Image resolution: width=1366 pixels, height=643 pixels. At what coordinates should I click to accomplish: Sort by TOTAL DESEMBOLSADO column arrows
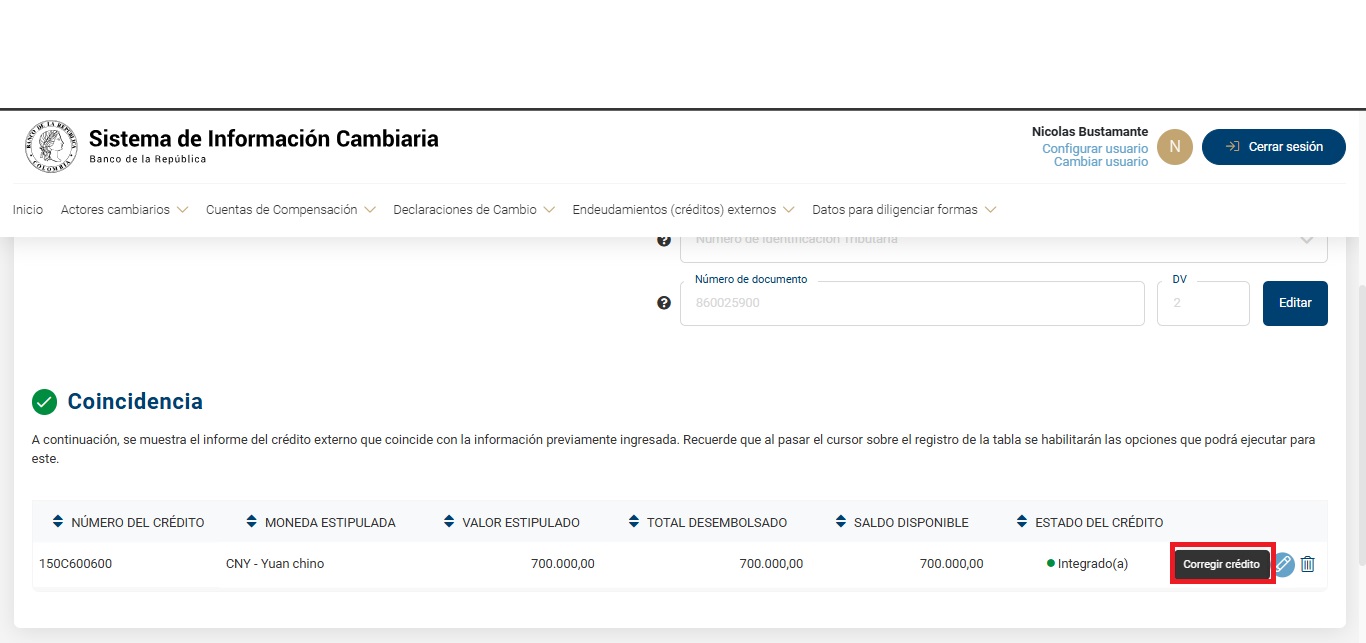click(x=634, y=522)
